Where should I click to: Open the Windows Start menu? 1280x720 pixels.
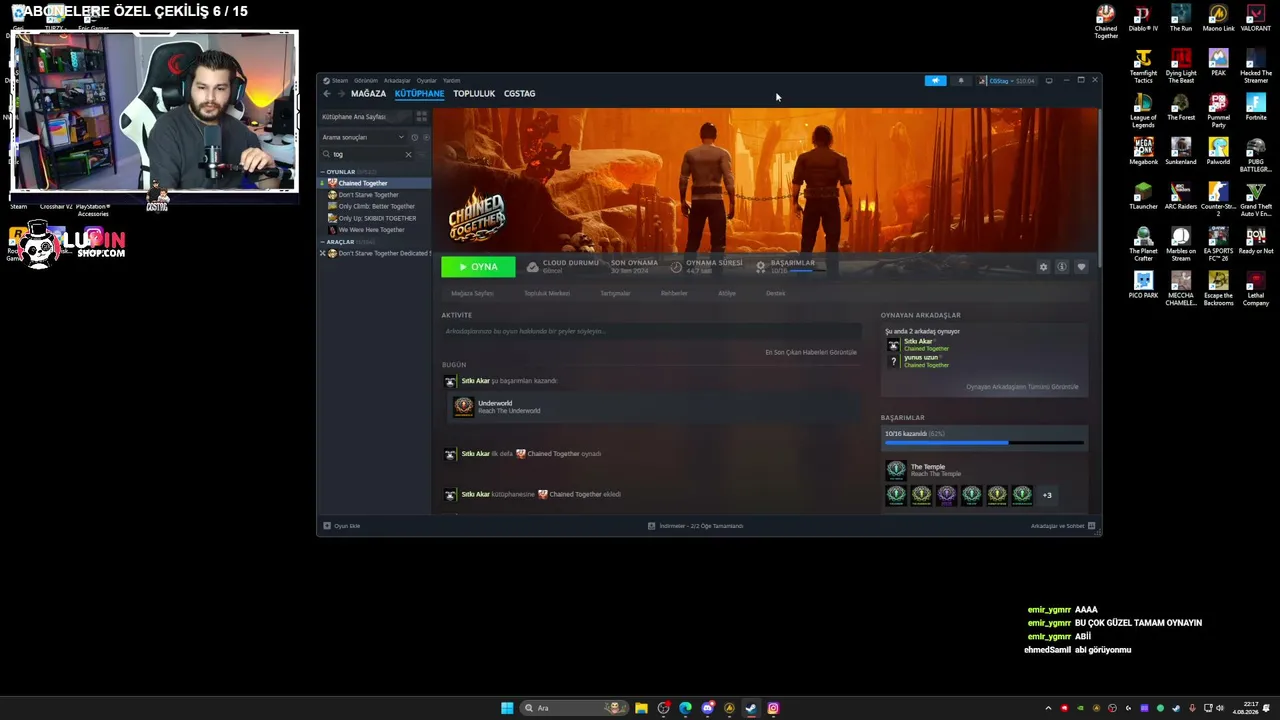click(507, 708)
